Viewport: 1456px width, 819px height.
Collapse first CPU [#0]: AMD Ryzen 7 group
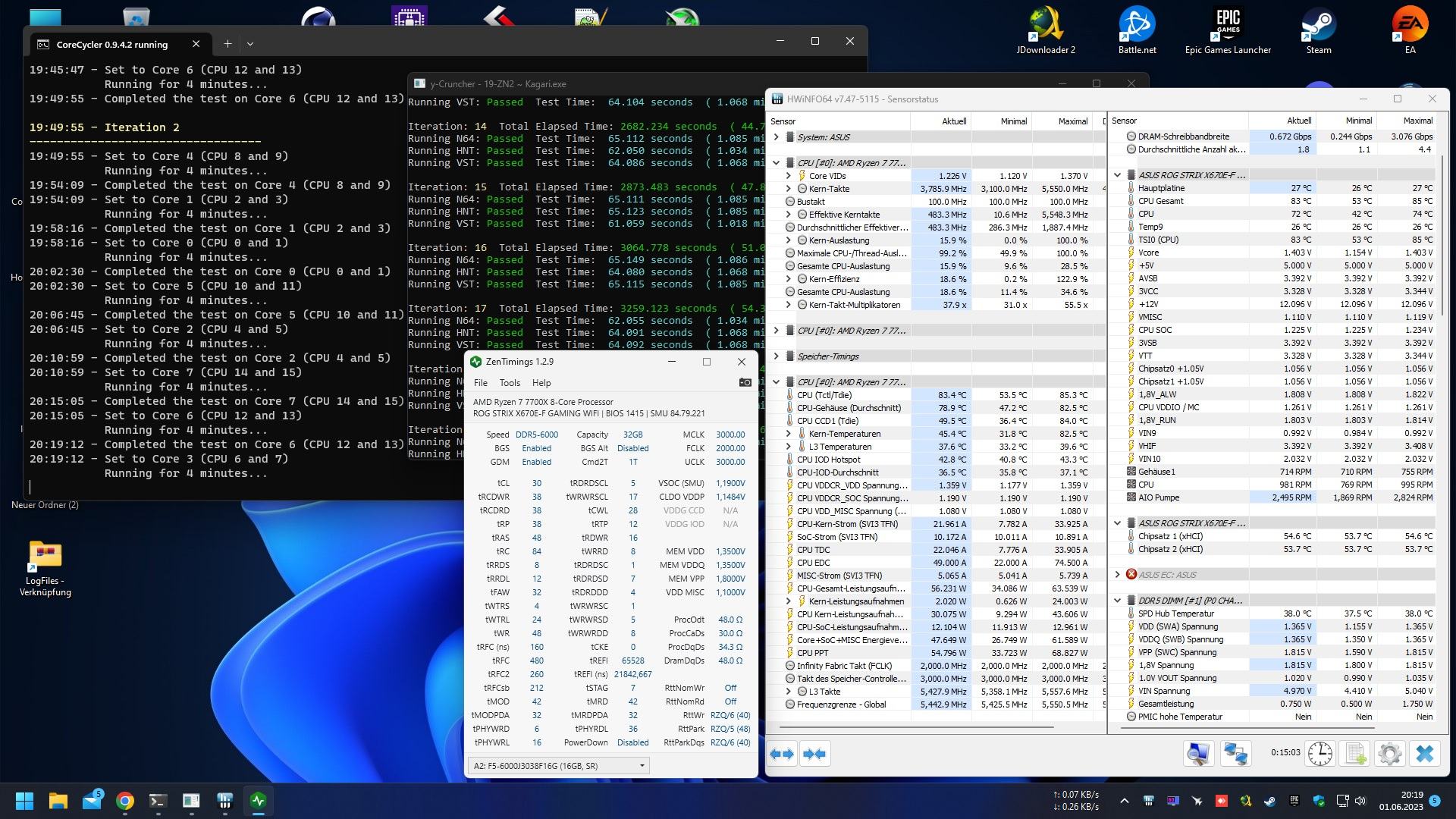click(x=776, y=163)
